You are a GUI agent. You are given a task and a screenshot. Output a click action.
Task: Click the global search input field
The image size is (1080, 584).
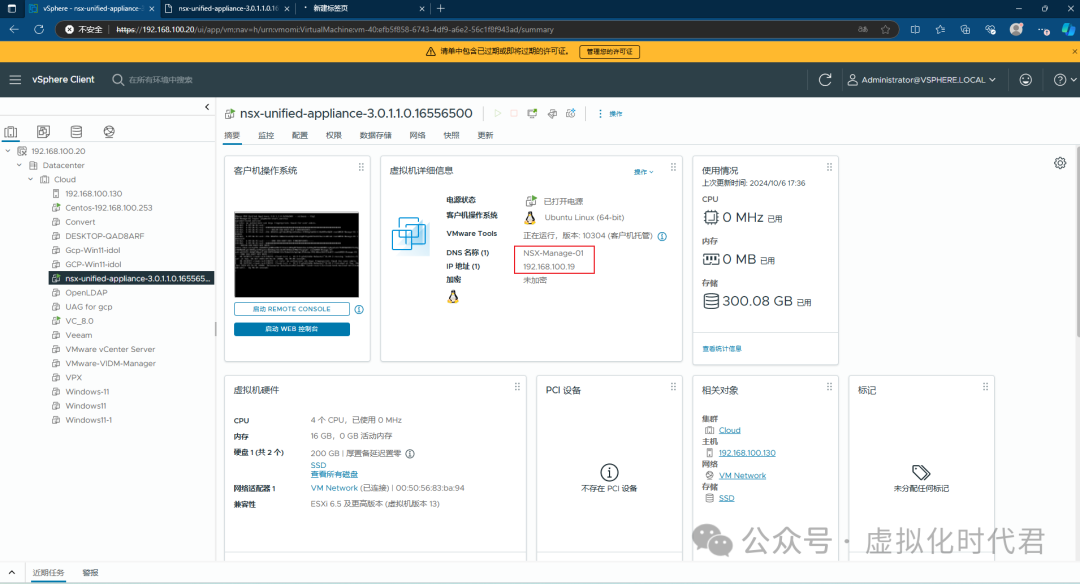tap(160, 80)
